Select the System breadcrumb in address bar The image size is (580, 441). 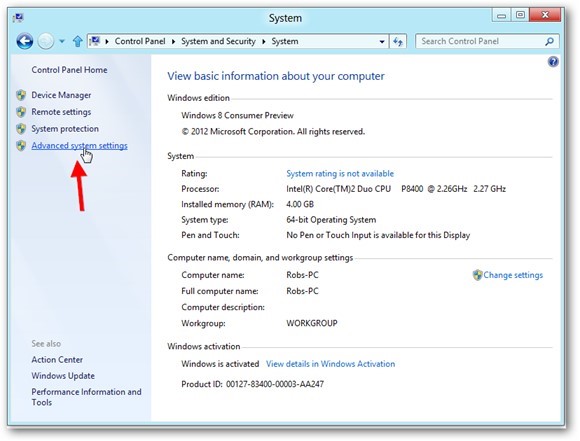coord(285,41)
